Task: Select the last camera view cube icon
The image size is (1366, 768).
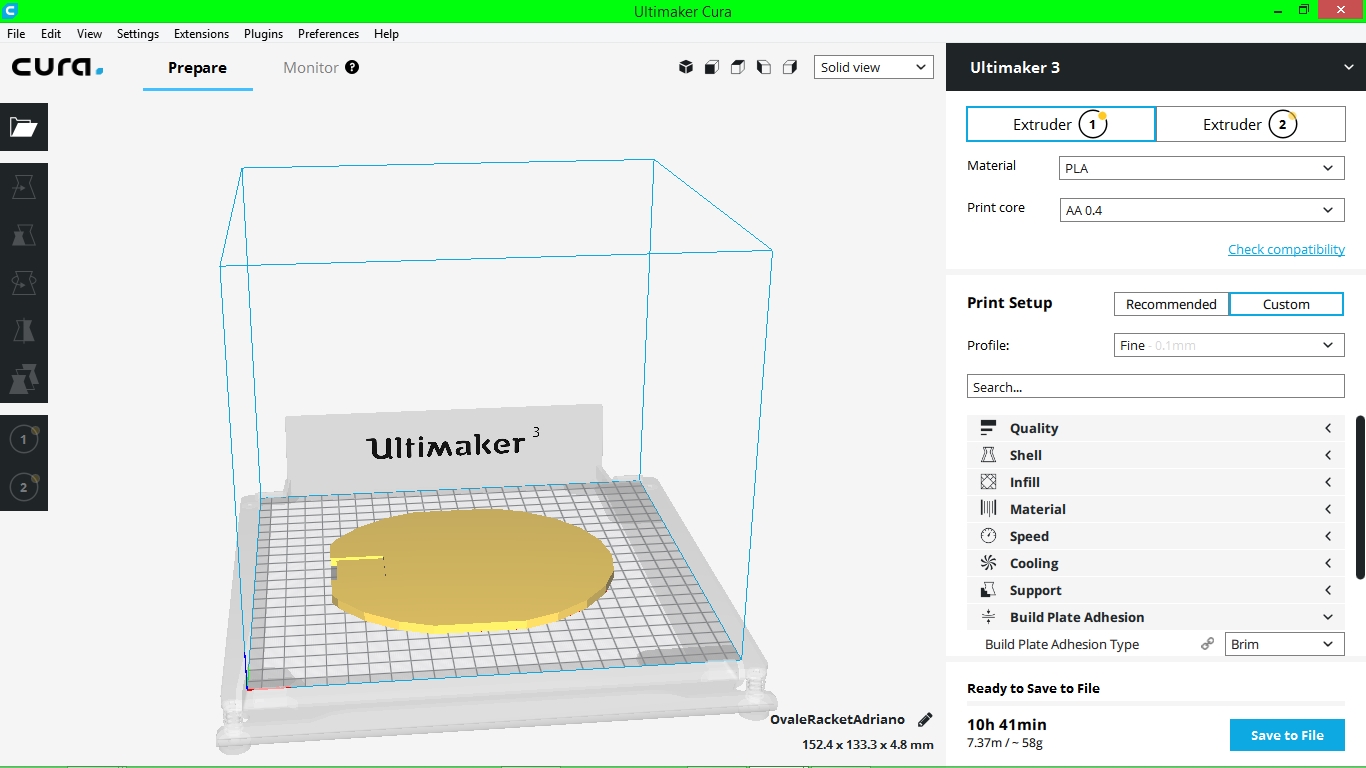Action: click(790, 67)
